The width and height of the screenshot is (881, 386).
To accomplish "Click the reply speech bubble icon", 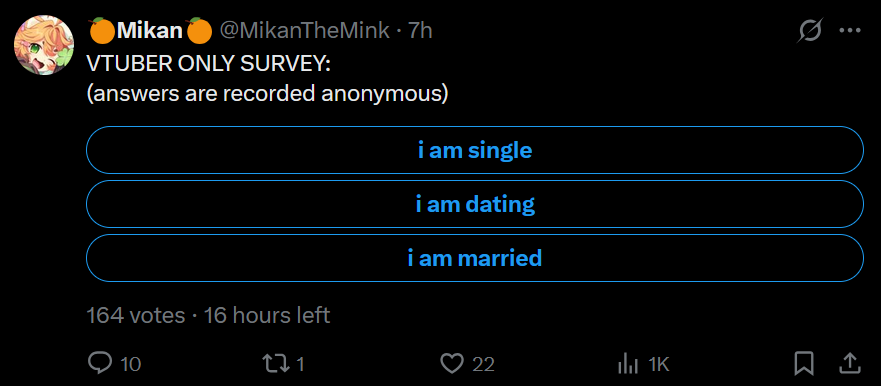I will coord(101,364).
